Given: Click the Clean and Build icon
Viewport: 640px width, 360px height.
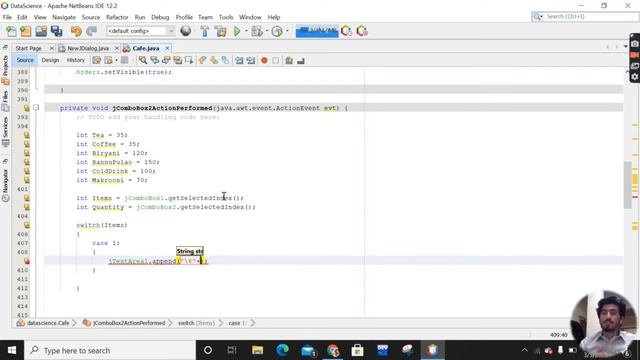Looking at the screenshot, I should pos(221,31).
